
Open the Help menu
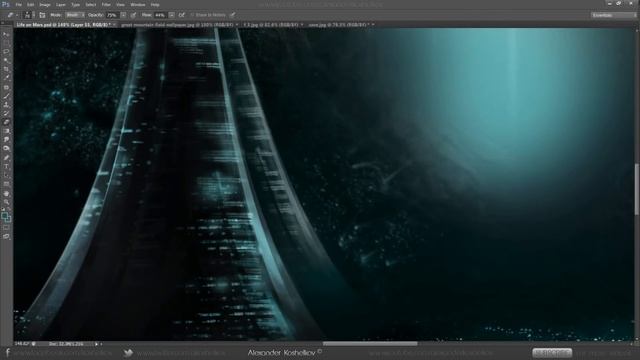point(155,4)
